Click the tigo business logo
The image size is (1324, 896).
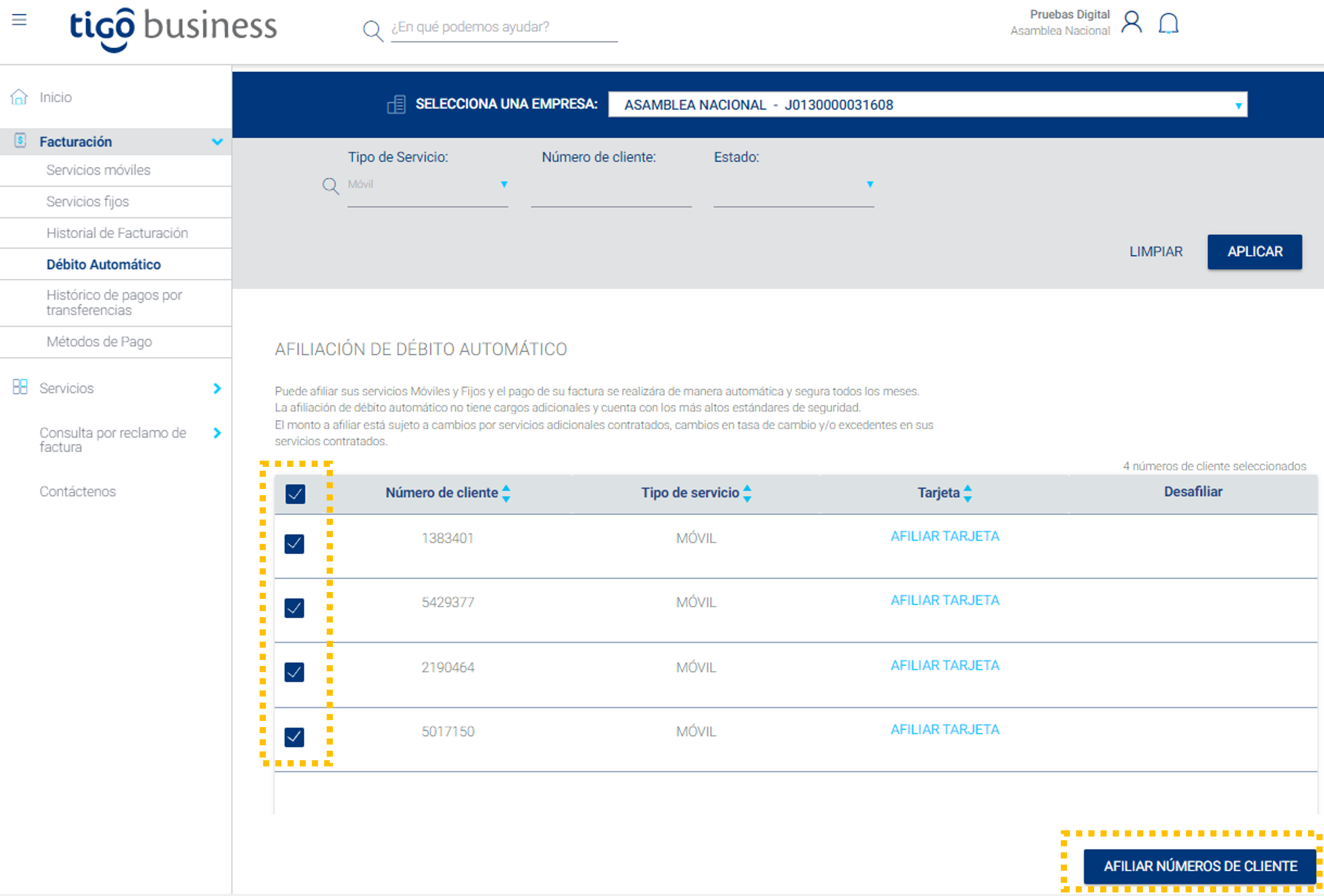pos(173,30)
